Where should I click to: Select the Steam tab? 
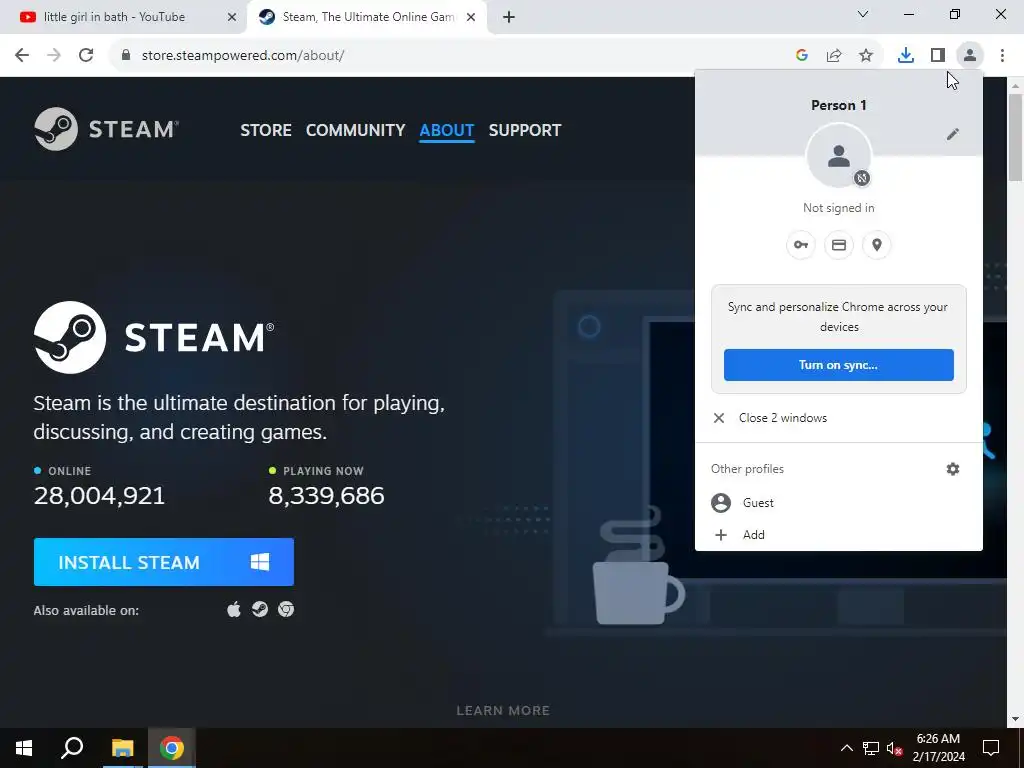tap(367, 17)
